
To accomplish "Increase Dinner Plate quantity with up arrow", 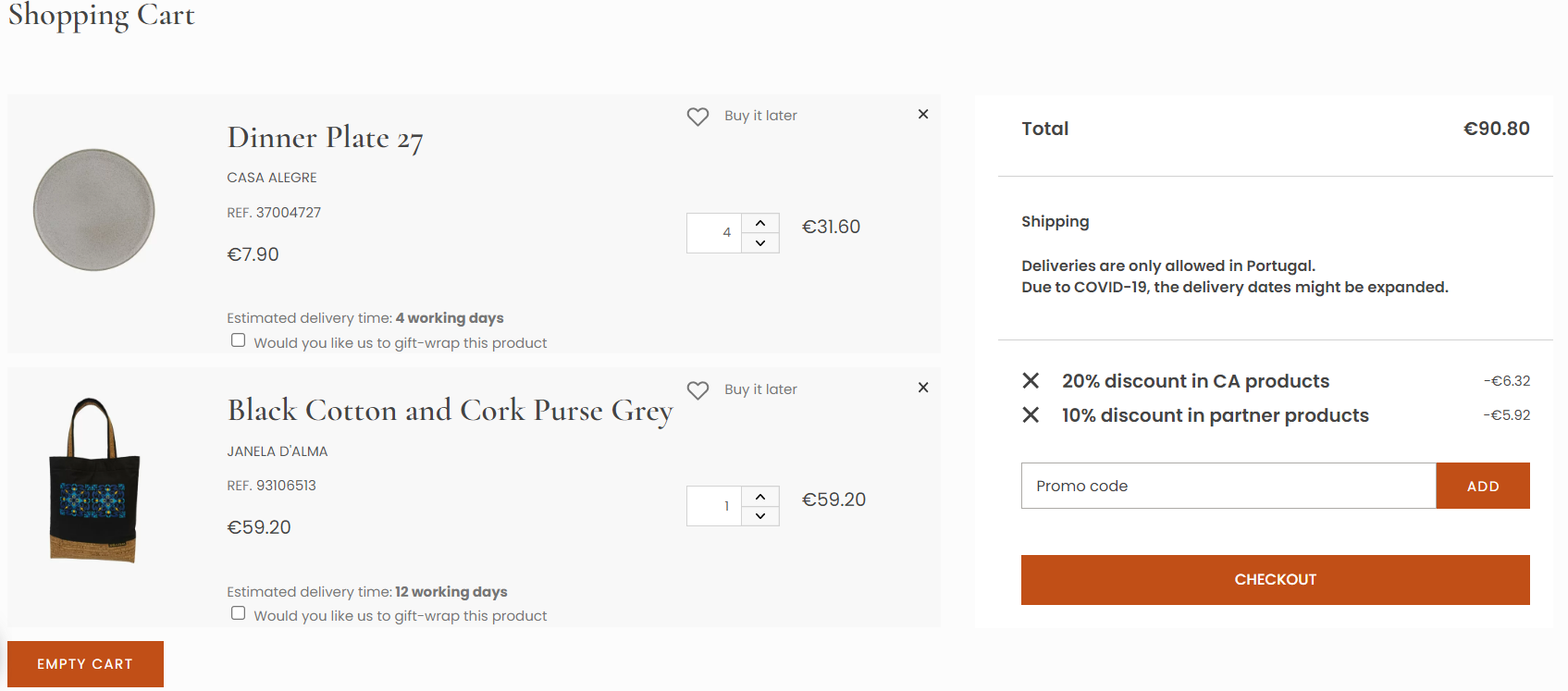I will (760, 223).
